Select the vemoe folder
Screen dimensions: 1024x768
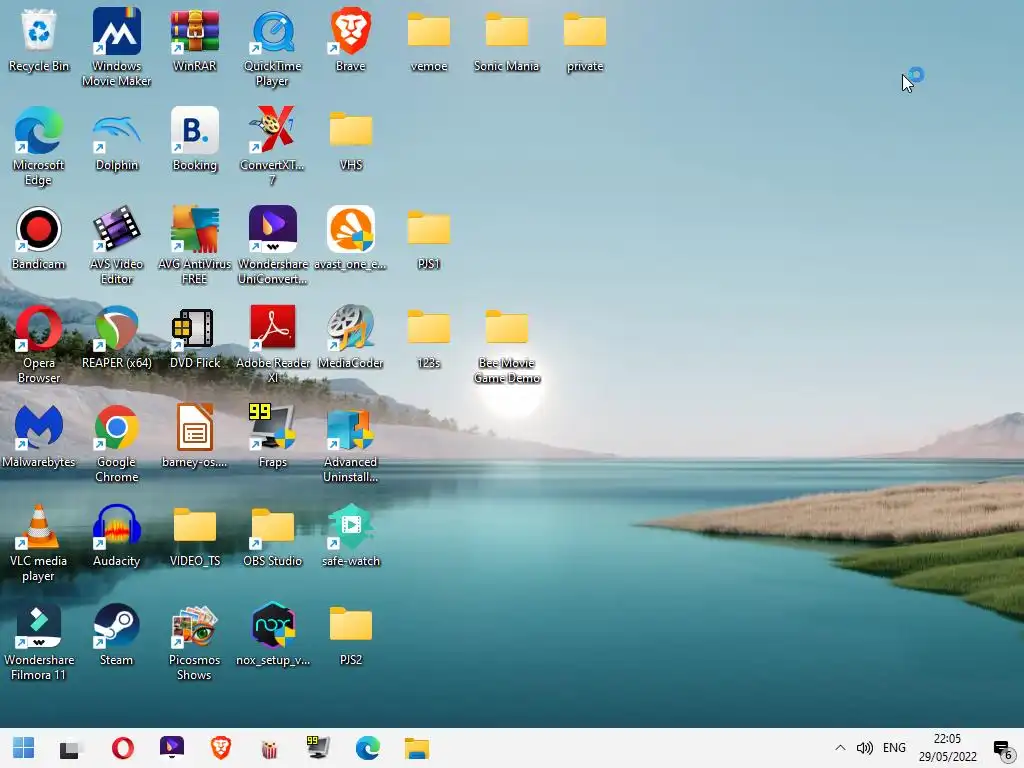pos(428,40)
